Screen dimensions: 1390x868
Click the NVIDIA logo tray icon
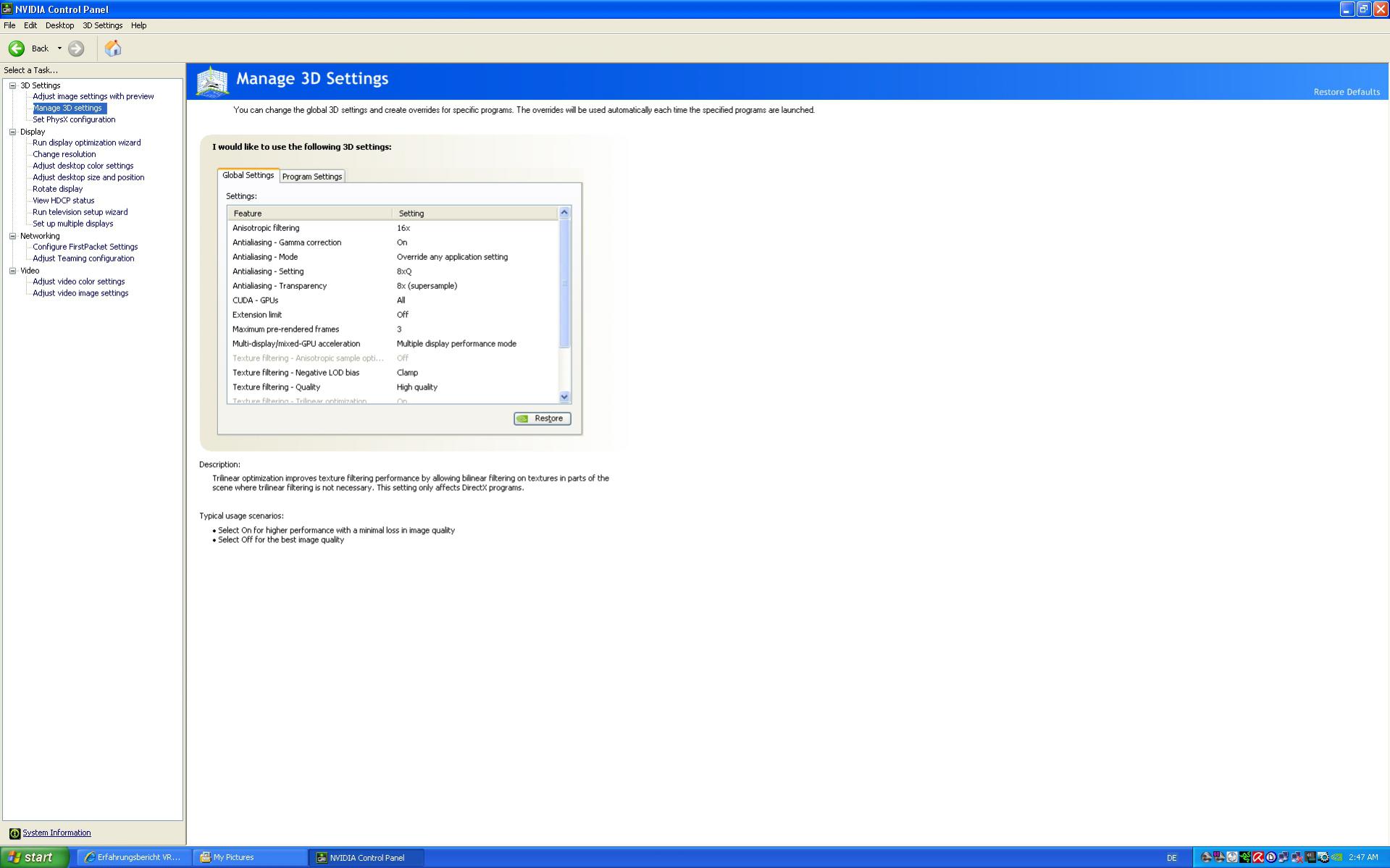click(x=1336, y=857)
